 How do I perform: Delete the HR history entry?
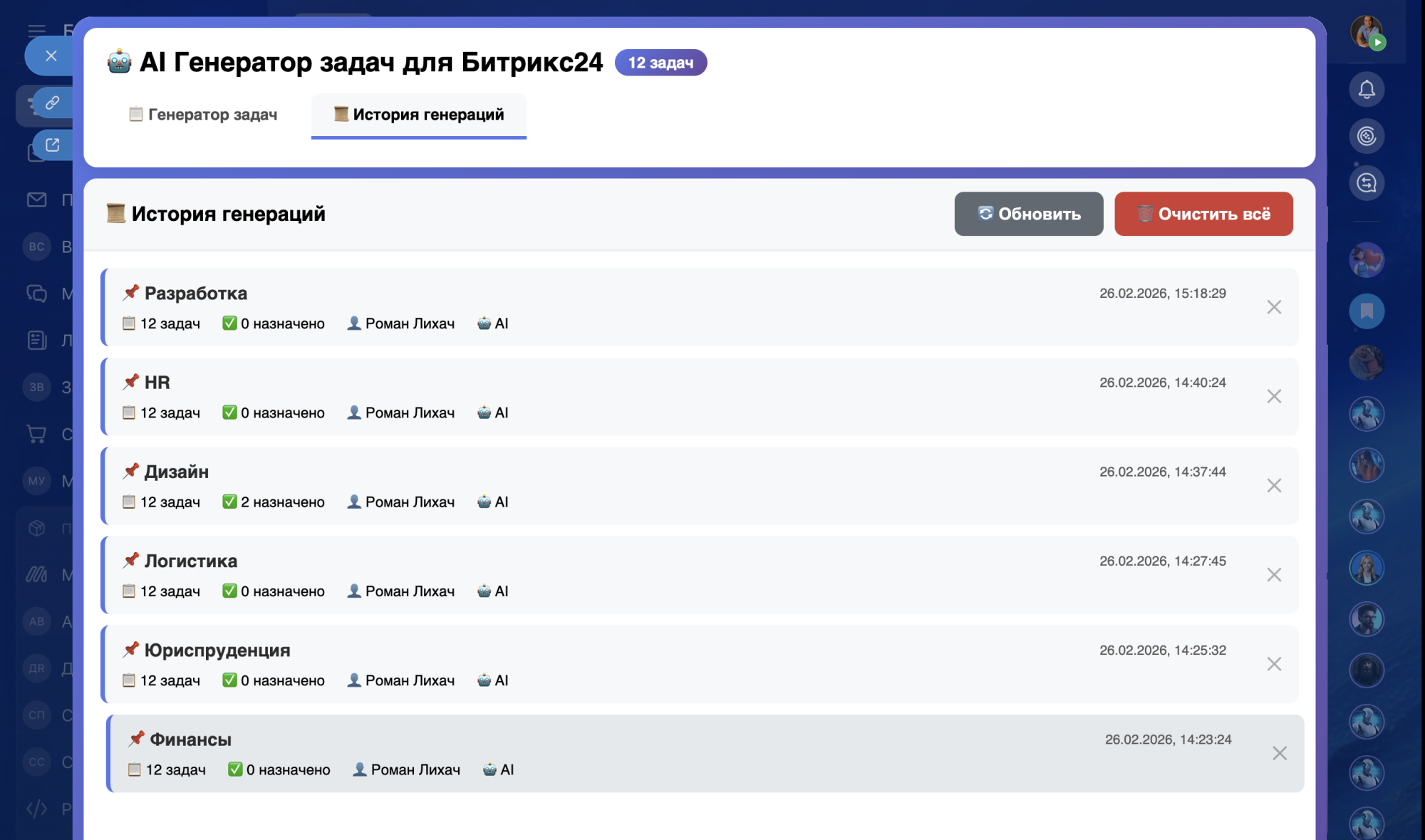tap(1274, 396)
